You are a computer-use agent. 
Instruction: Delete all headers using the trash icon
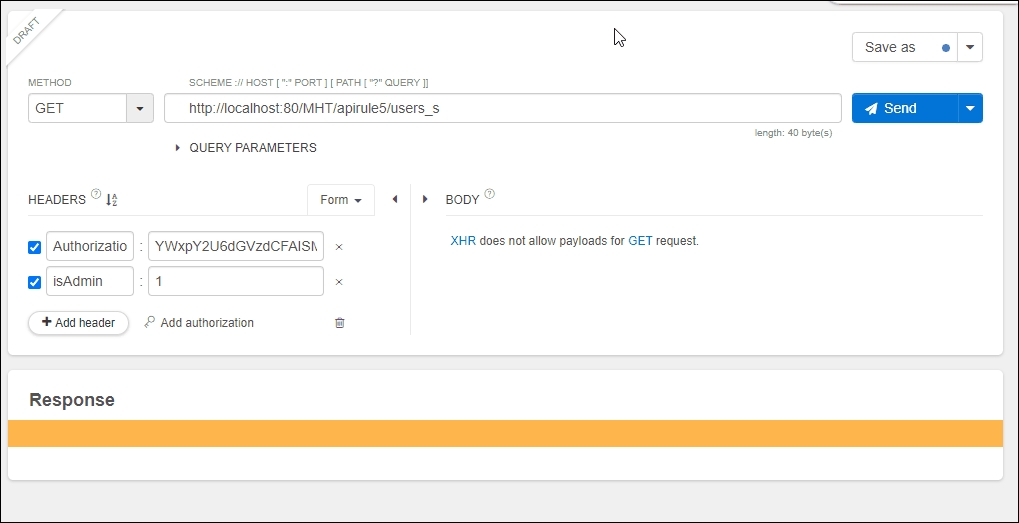point(340,323)
